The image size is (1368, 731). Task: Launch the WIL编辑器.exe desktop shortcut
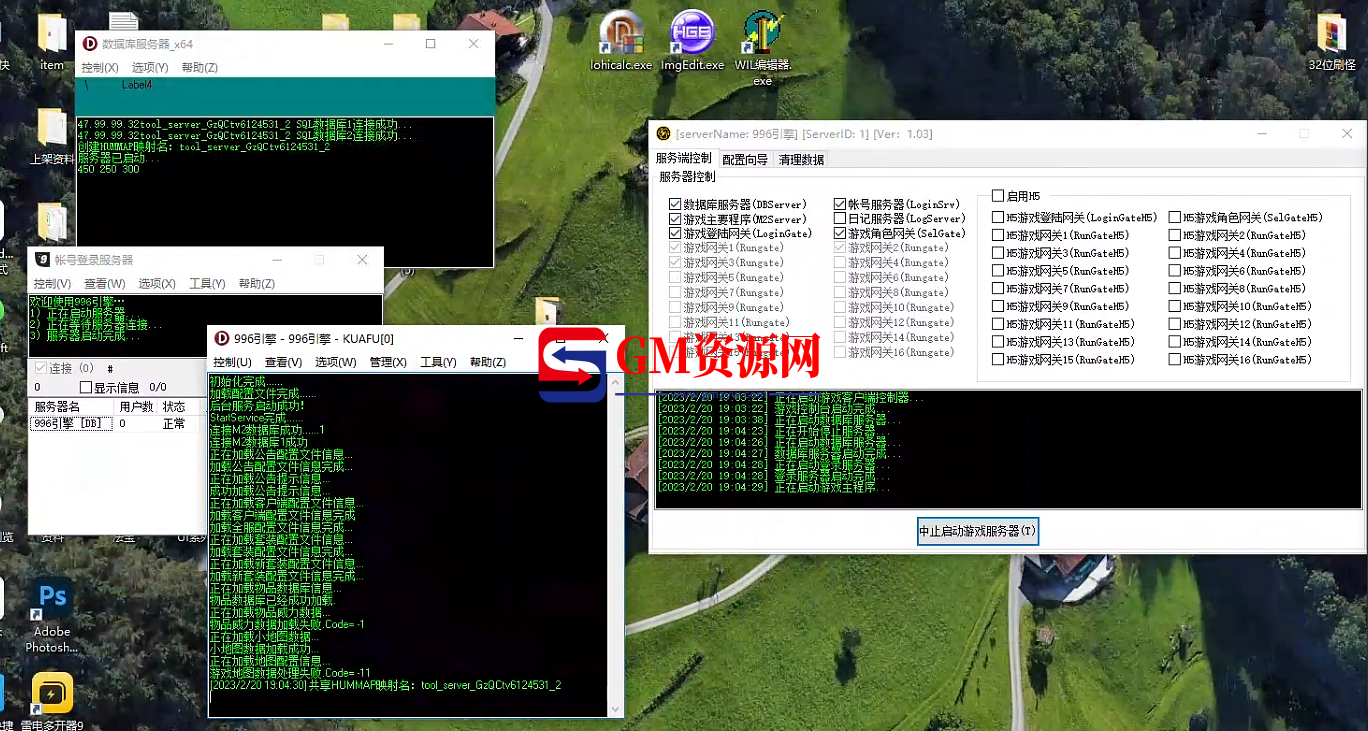tap(763, 47)
